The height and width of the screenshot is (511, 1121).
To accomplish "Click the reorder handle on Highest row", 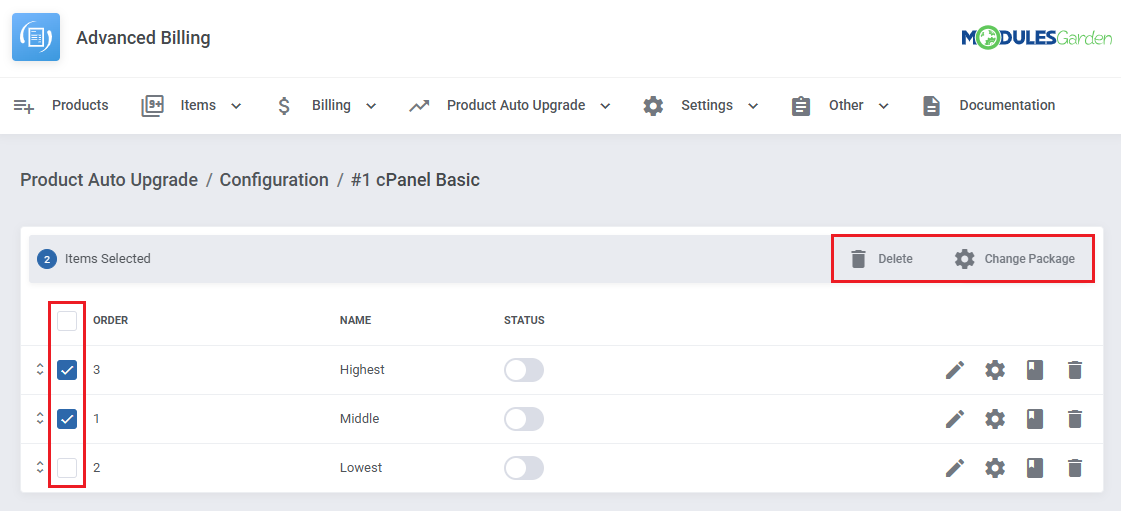I will point(40,370).
